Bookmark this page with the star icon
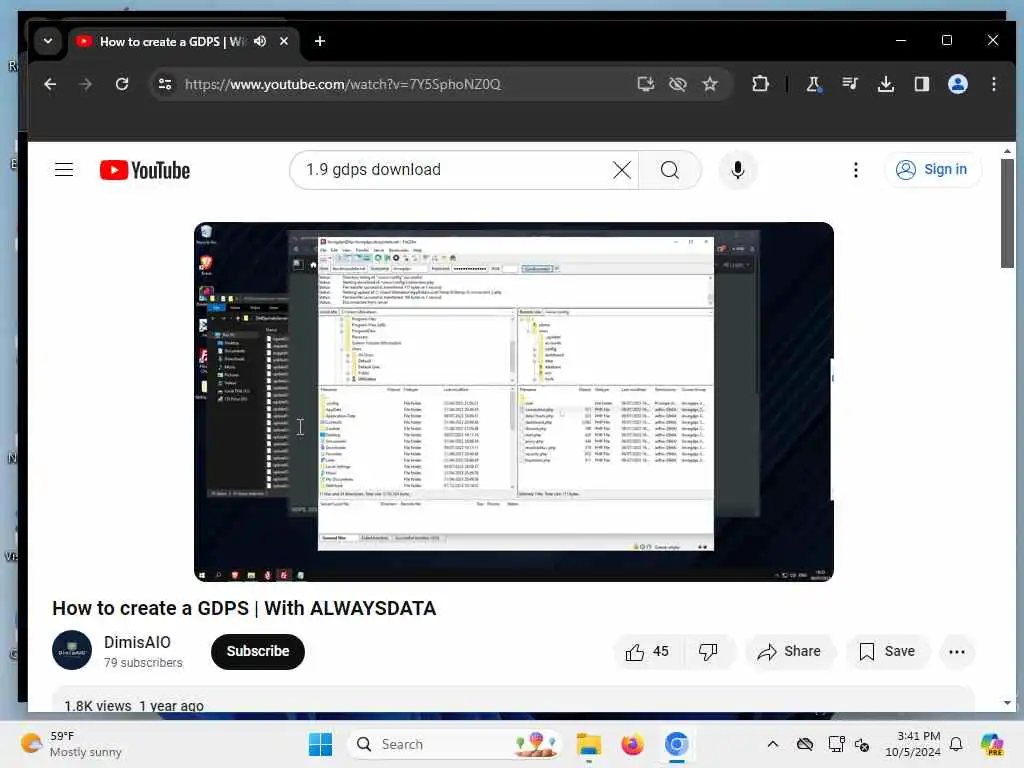The height and width of the screenshot is (768, 1024). click(710, 84)
